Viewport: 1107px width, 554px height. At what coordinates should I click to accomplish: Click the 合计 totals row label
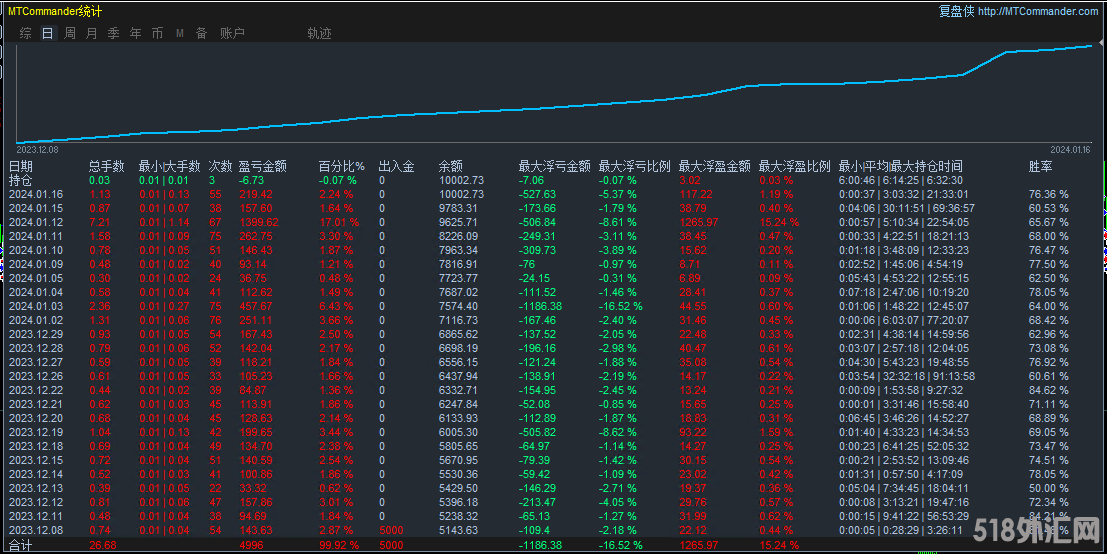coord(21,545)
